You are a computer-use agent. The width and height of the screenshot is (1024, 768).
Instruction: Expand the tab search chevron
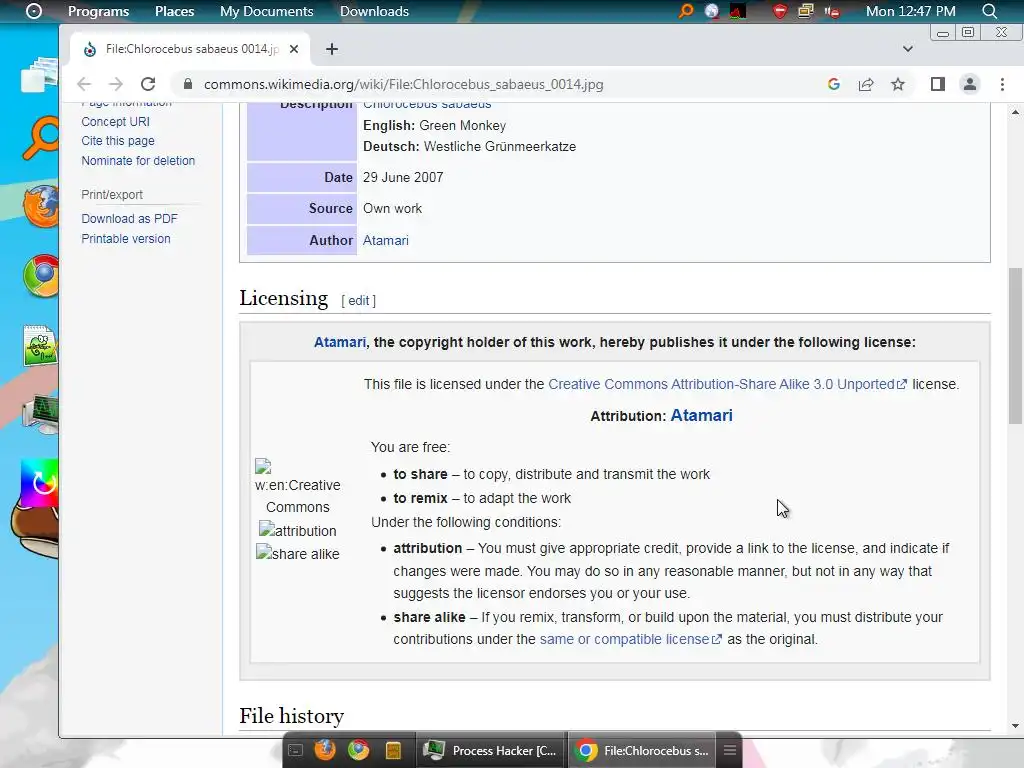point(908,49)
